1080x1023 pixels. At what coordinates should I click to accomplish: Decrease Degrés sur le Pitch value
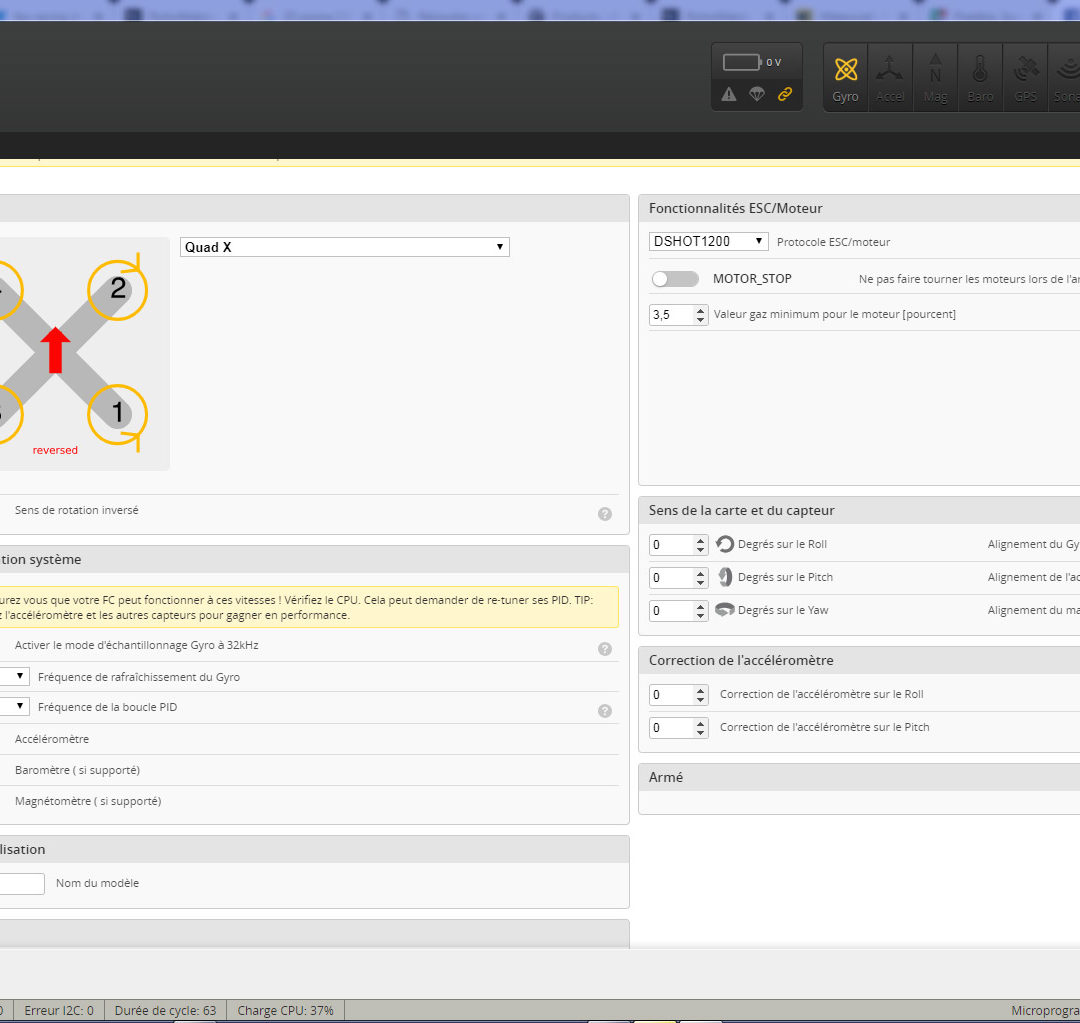[700, 583]
